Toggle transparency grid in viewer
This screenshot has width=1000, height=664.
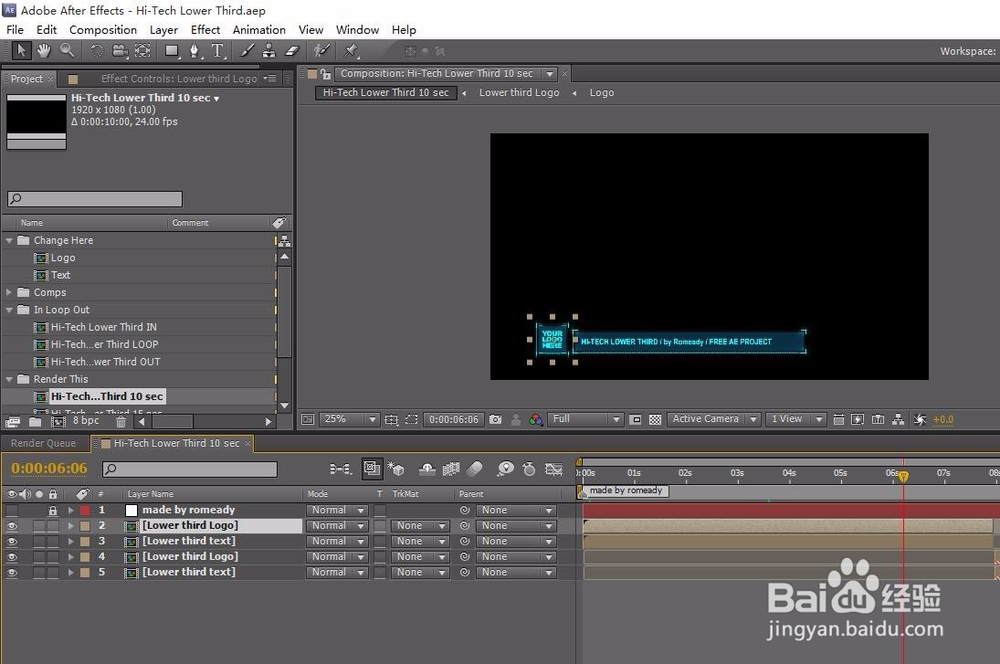(655, 419)
